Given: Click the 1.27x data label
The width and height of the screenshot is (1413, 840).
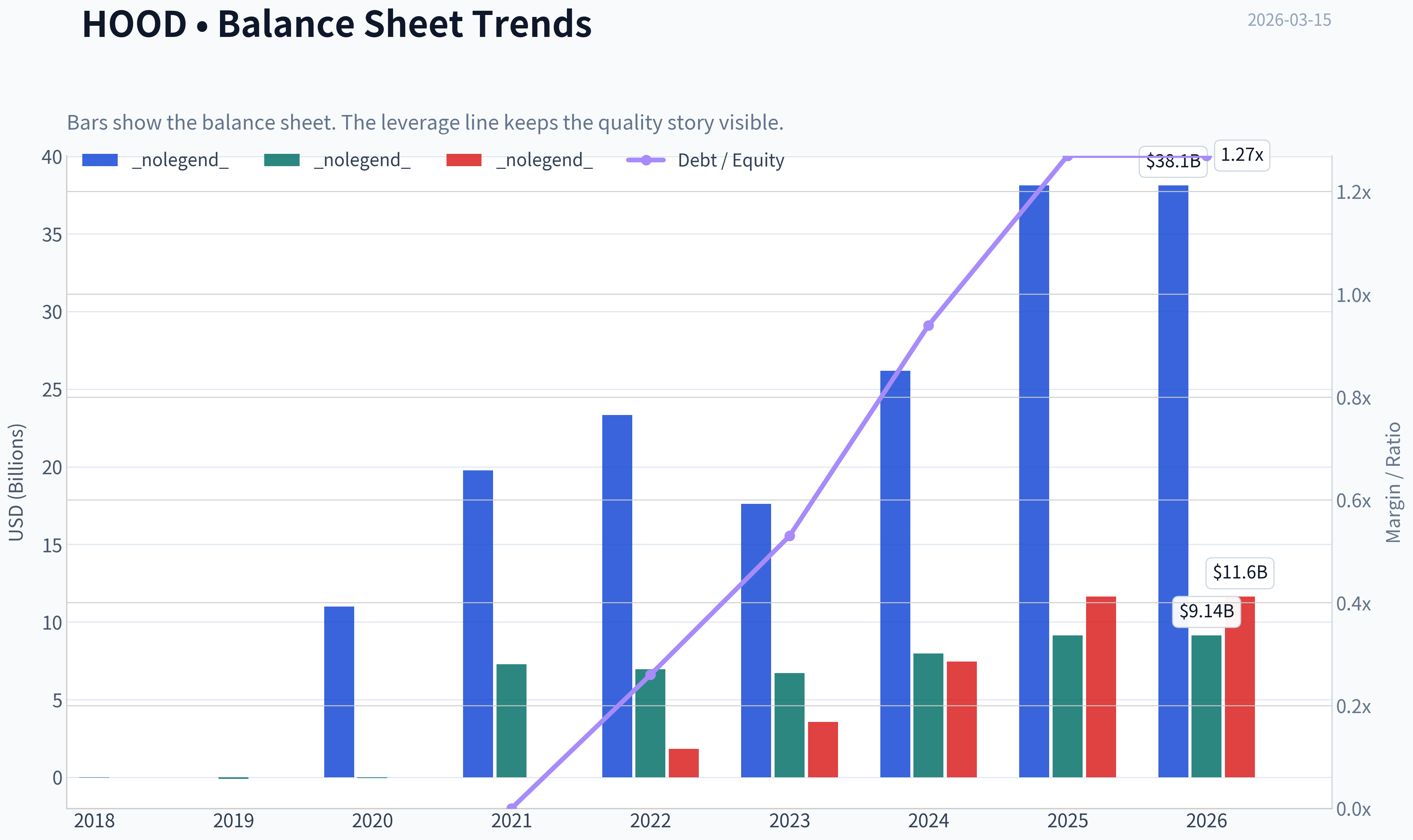Looking at the screenshot, I should point(1242,155).
